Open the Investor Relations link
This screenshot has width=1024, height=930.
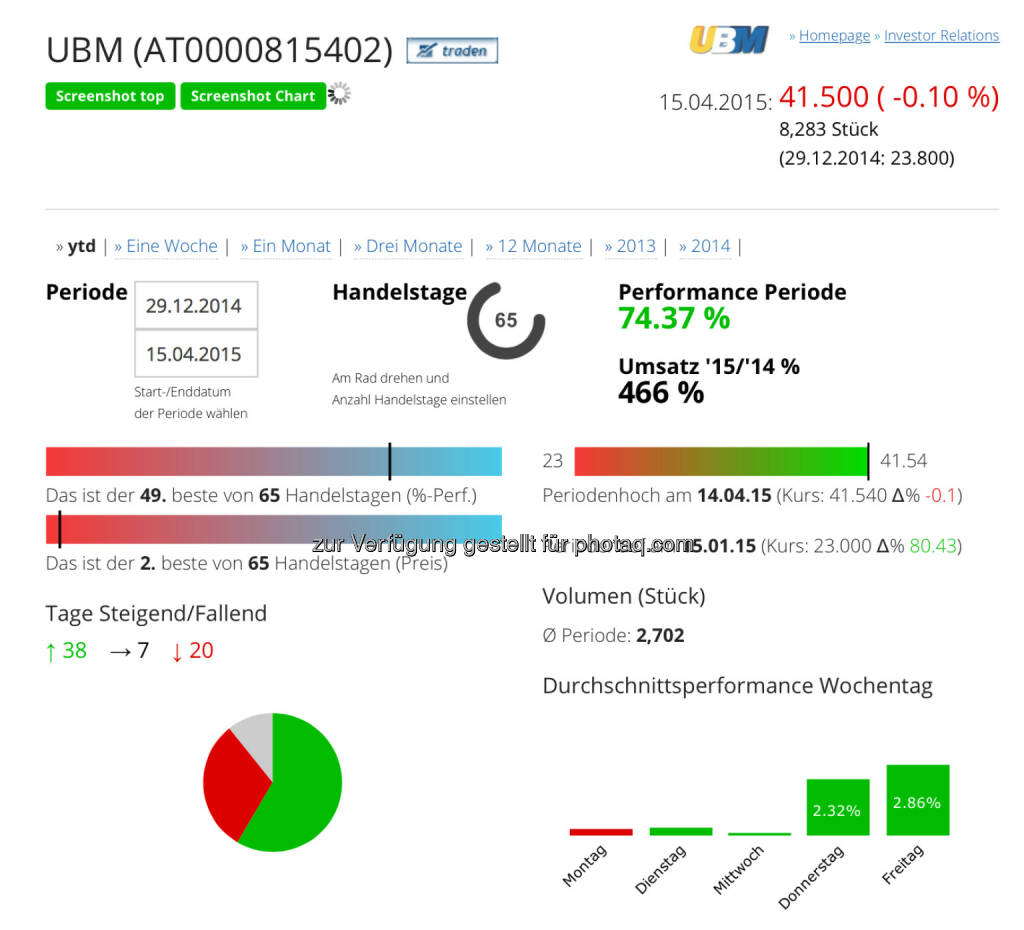point(941,35)
